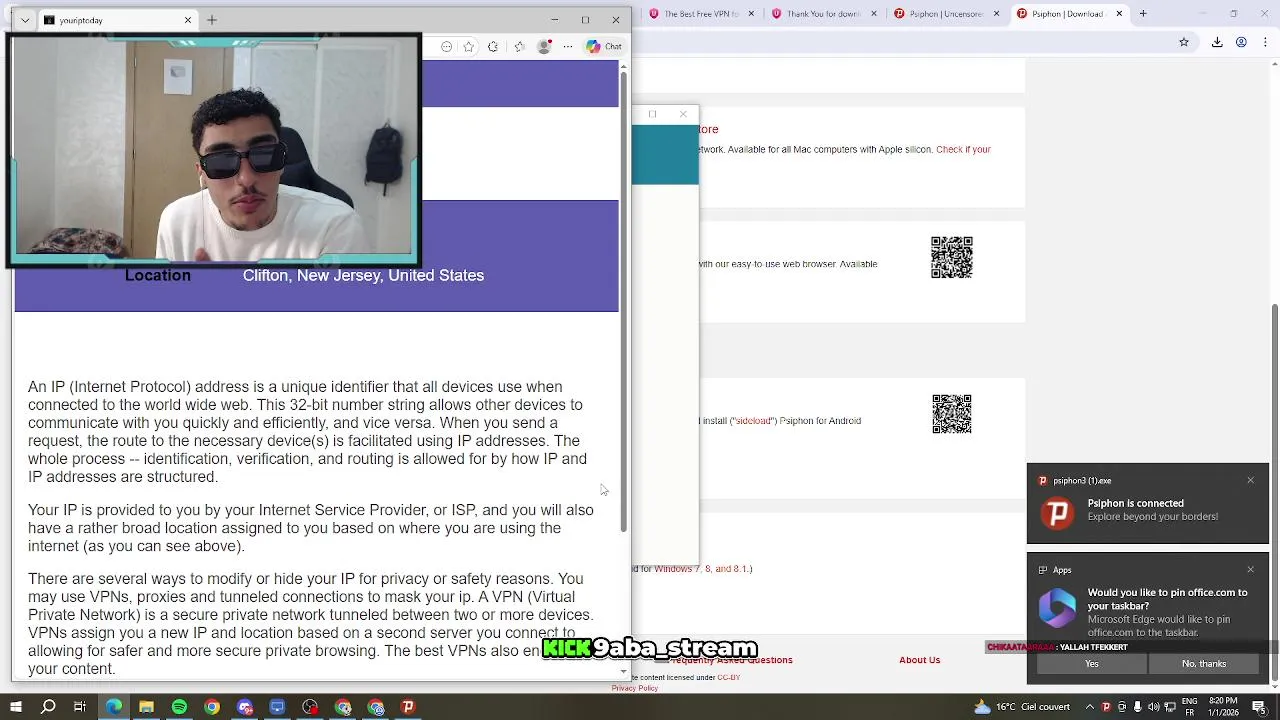Open 'Windows 7, 8, and 8.1' link

(701, 569)
